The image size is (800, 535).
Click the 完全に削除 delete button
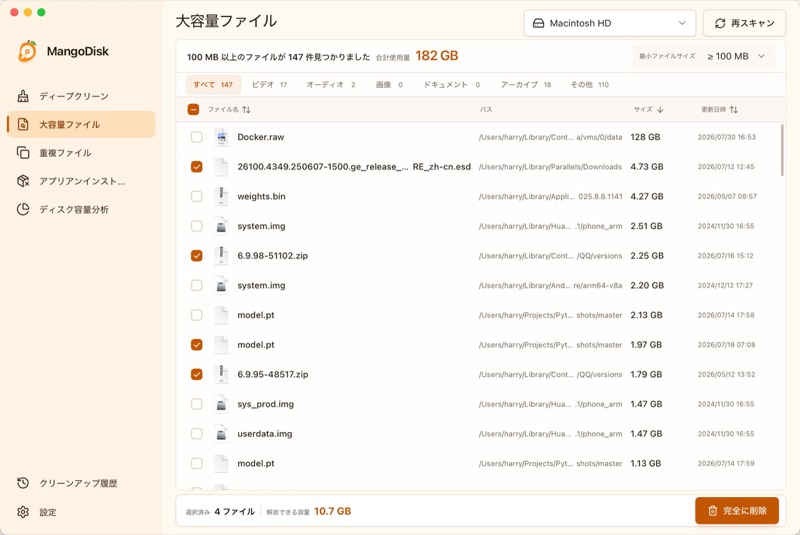737,511
